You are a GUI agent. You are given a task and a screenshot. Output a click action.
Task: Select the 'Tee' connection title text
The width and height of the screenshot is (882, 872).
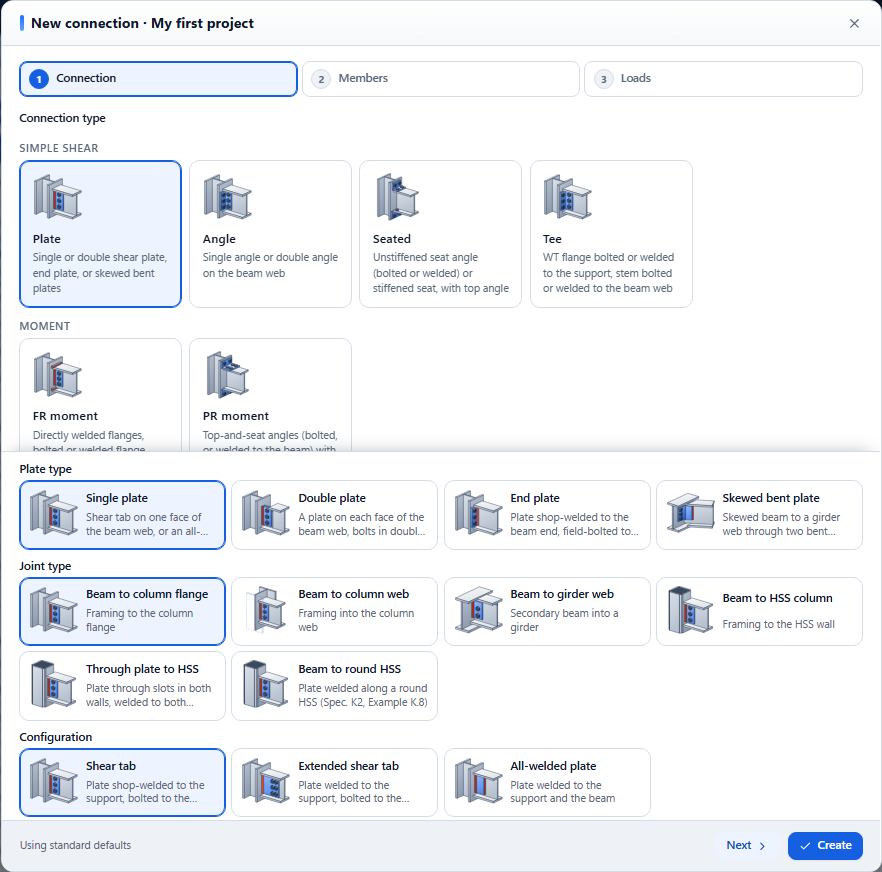point(552,239)
